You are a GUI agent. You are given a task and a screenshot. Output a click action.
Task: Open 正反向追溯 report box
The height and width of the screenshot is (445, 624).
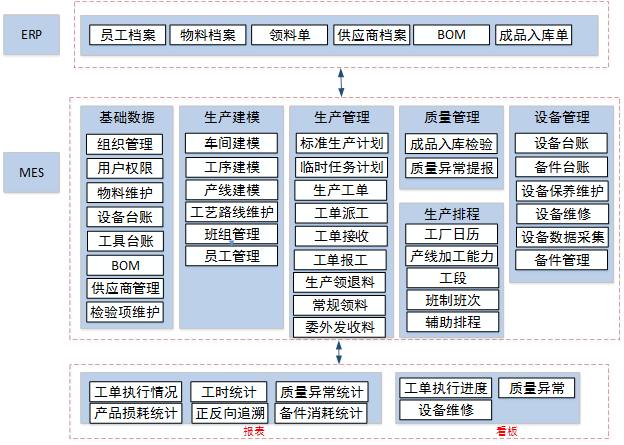coord(231,413)
